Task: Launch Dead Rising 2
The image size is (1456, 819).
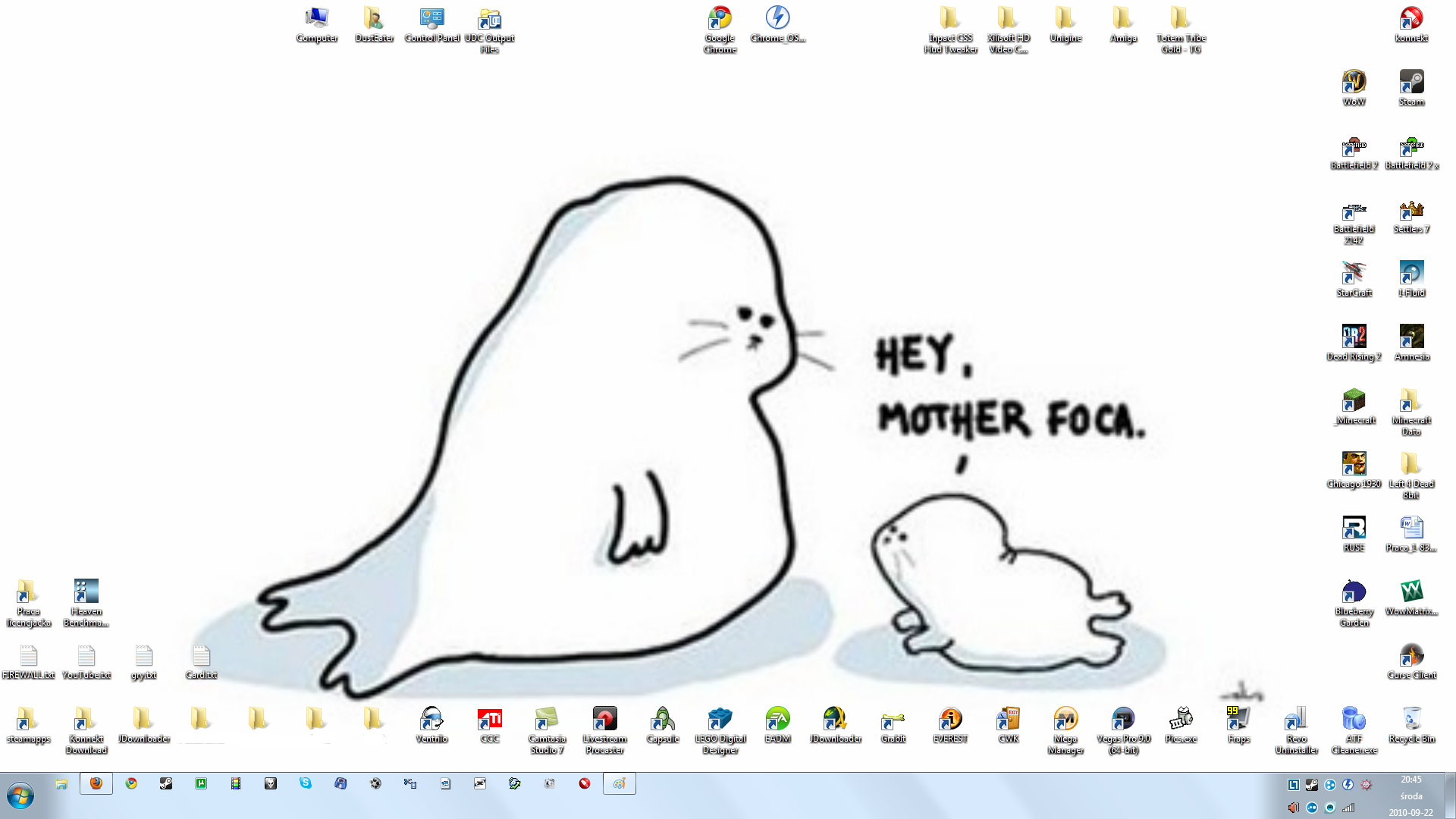Action: point(1354,344)
